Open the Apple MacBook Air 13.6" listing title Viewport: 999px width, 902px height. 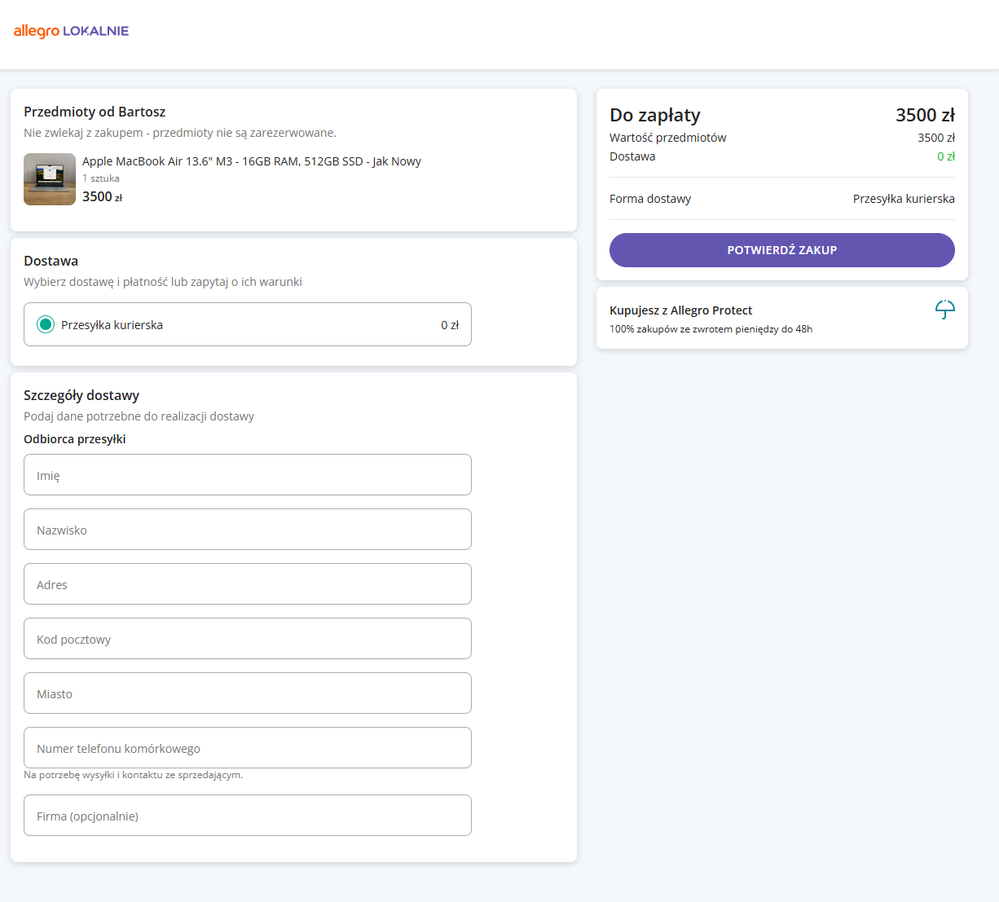click(252, 161)
